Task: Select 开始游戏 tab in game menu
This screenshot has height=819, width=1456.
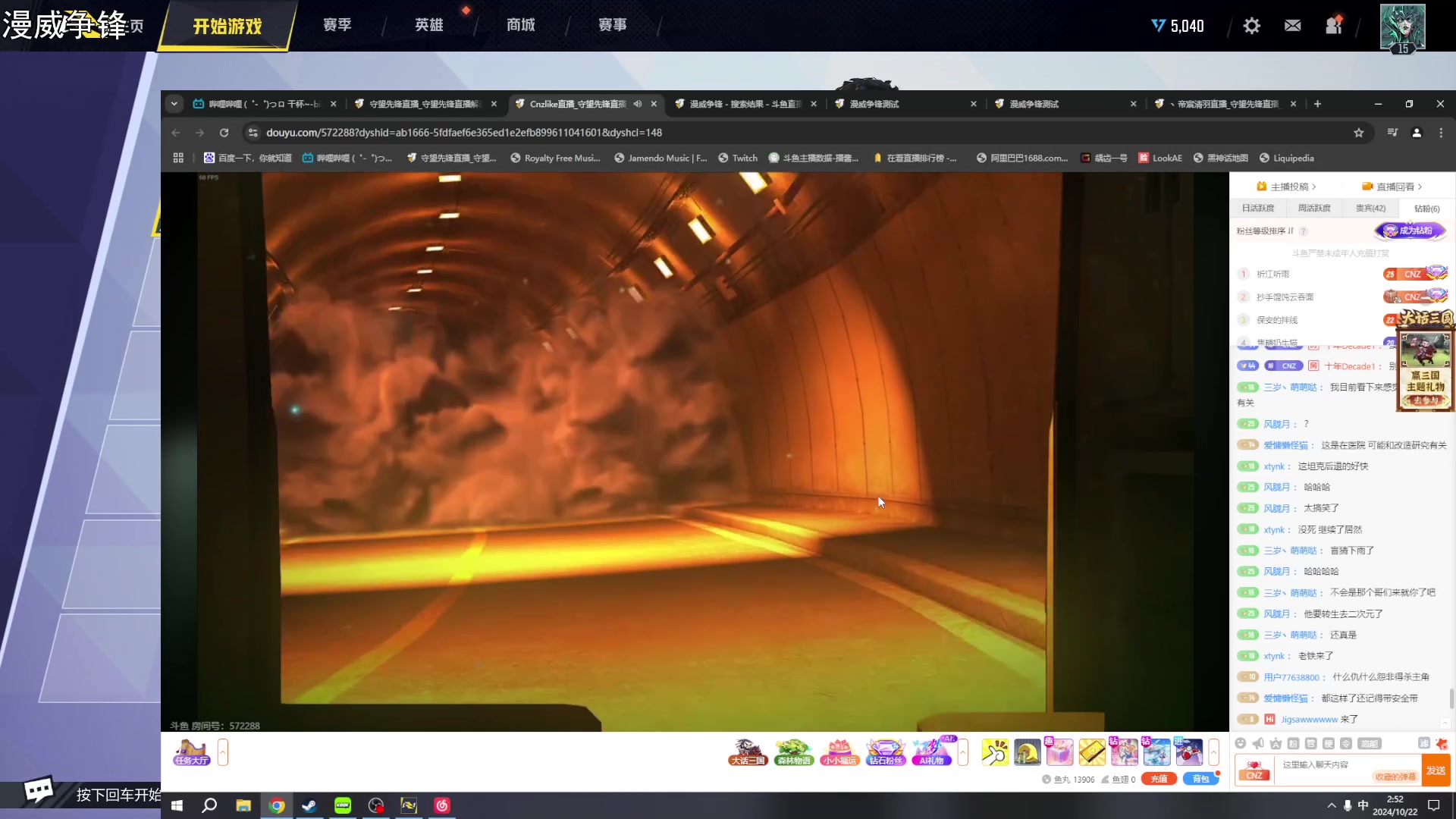Action: tap(227, 27)
